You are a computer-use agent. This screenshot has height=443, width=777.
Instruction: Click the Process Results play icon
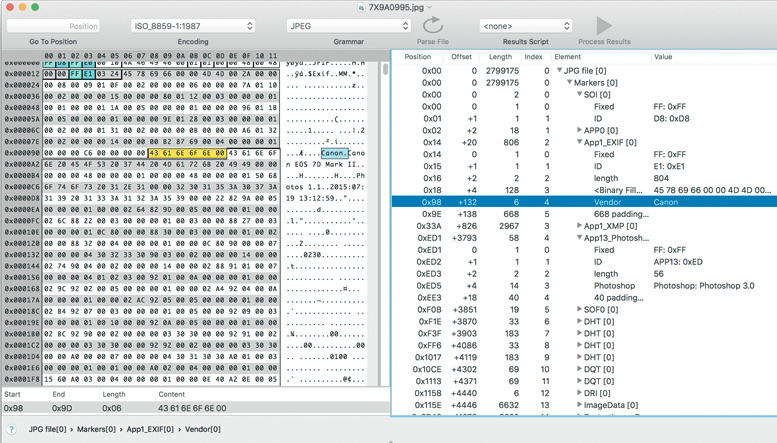pyautogui.click(x=604, y=25)
